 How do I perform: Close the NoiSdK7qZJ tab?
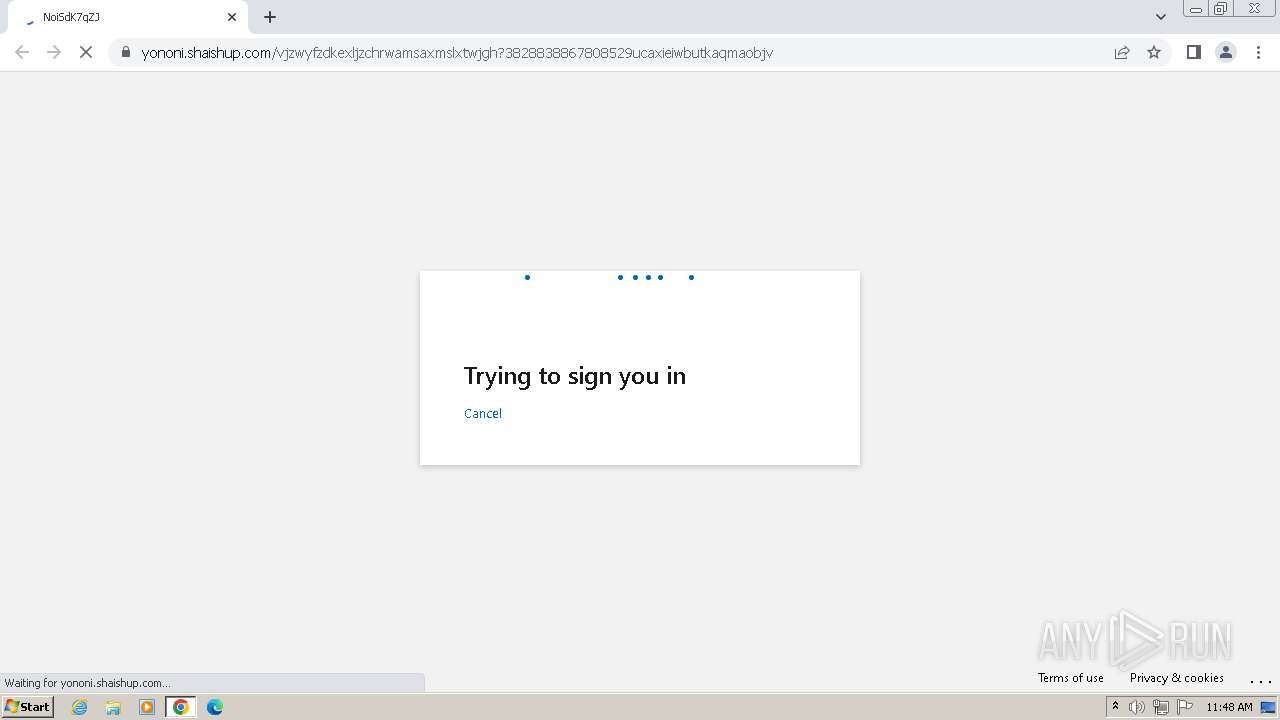[232, 17]
